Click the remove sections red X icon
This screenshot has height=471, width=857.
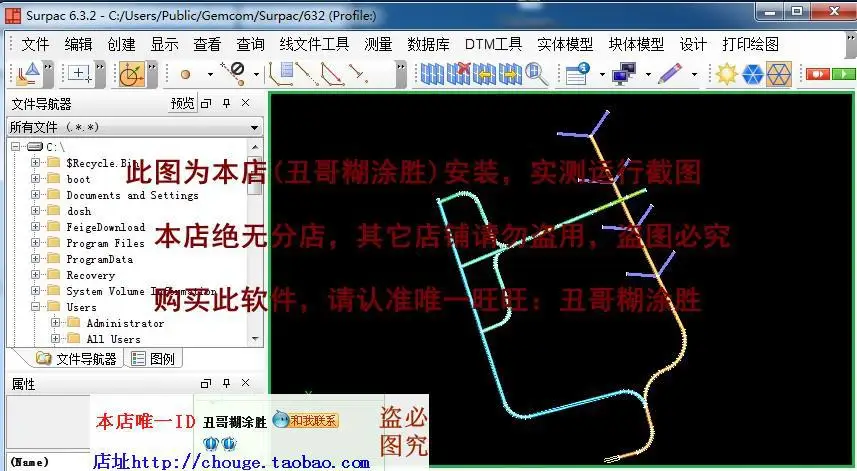(x=458, y=74)
